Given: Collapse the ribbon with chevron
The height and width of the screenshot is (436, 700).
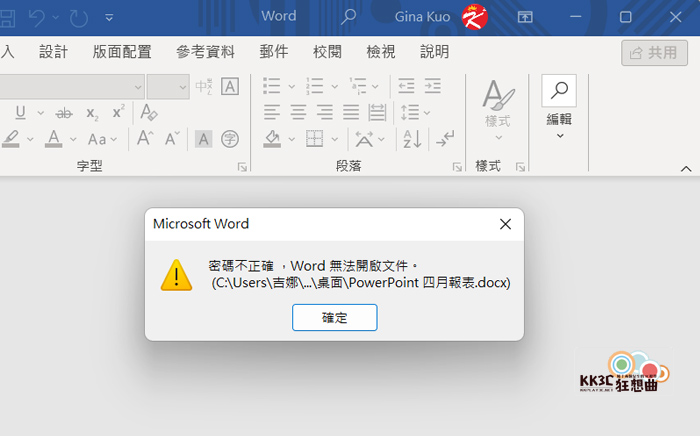Looking at the screenshot, I should pos(686,169).
